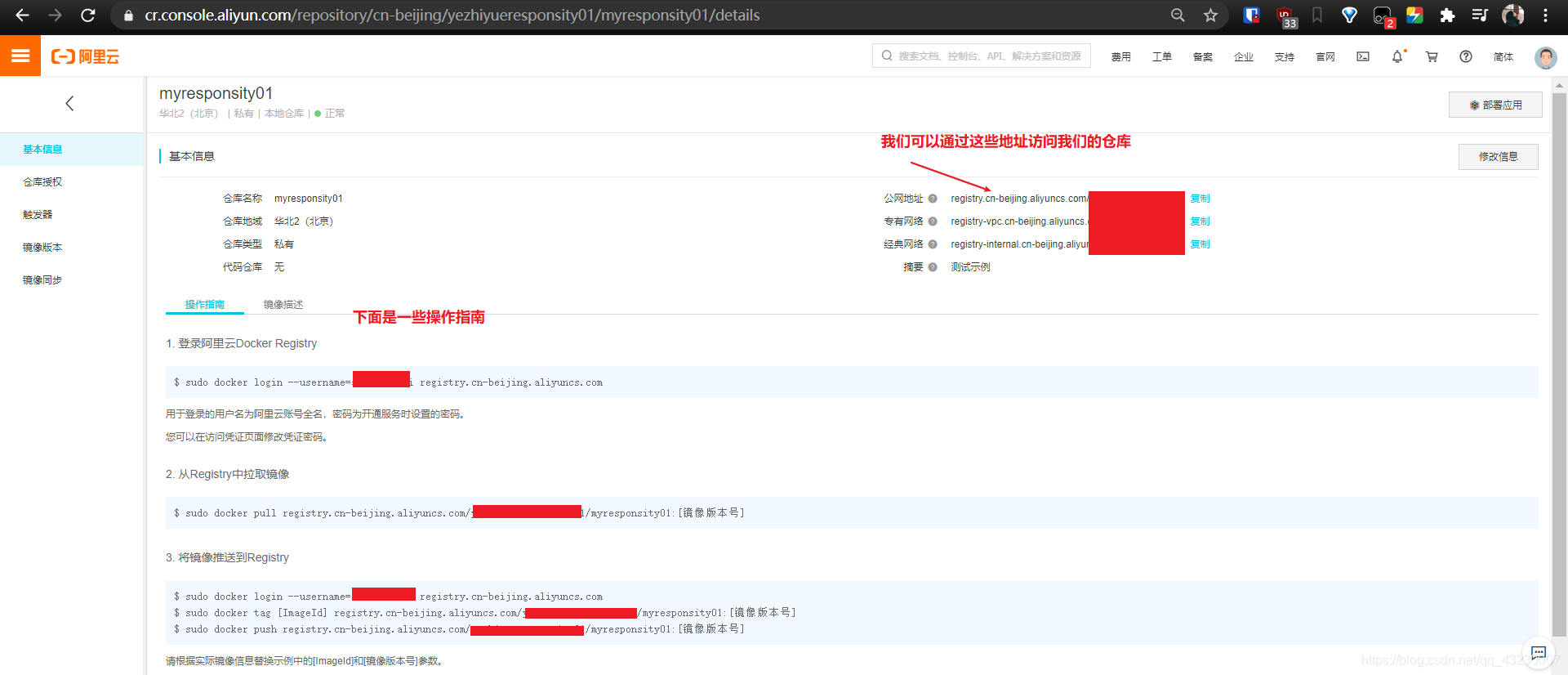Screen dimensions: 1568x675
Task: Click the 修改信息 button
Action: pos(1498,157)
